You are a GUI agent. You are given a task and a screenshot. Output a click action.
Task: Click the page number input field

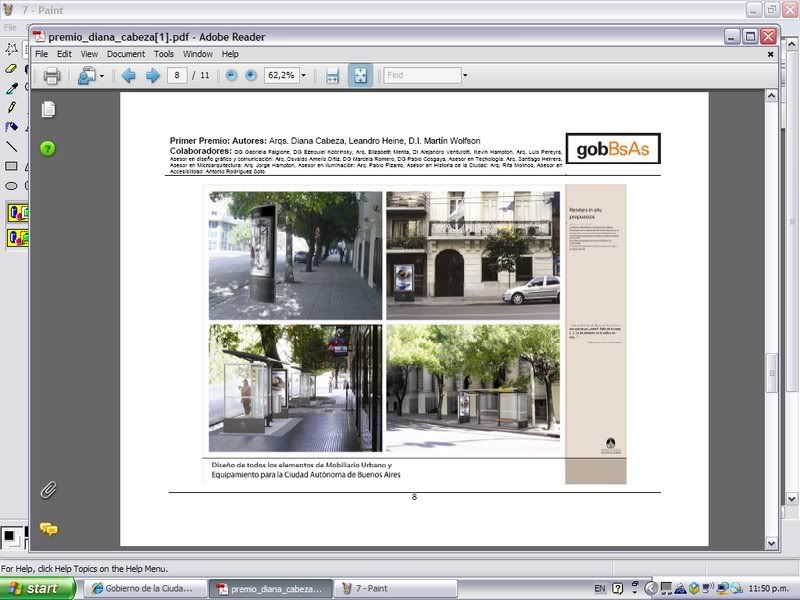(x=178, y=75)
